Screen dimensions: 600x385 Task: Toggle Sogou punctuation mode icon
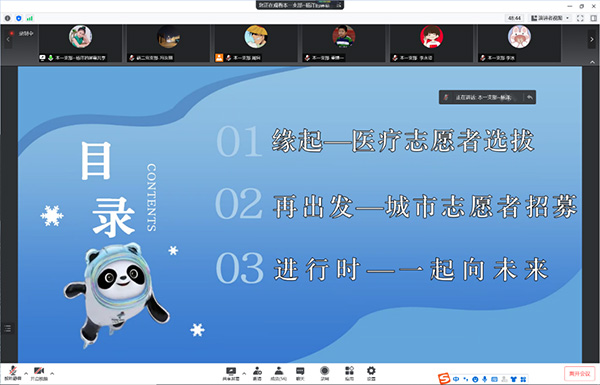click(x=466, y=379)
